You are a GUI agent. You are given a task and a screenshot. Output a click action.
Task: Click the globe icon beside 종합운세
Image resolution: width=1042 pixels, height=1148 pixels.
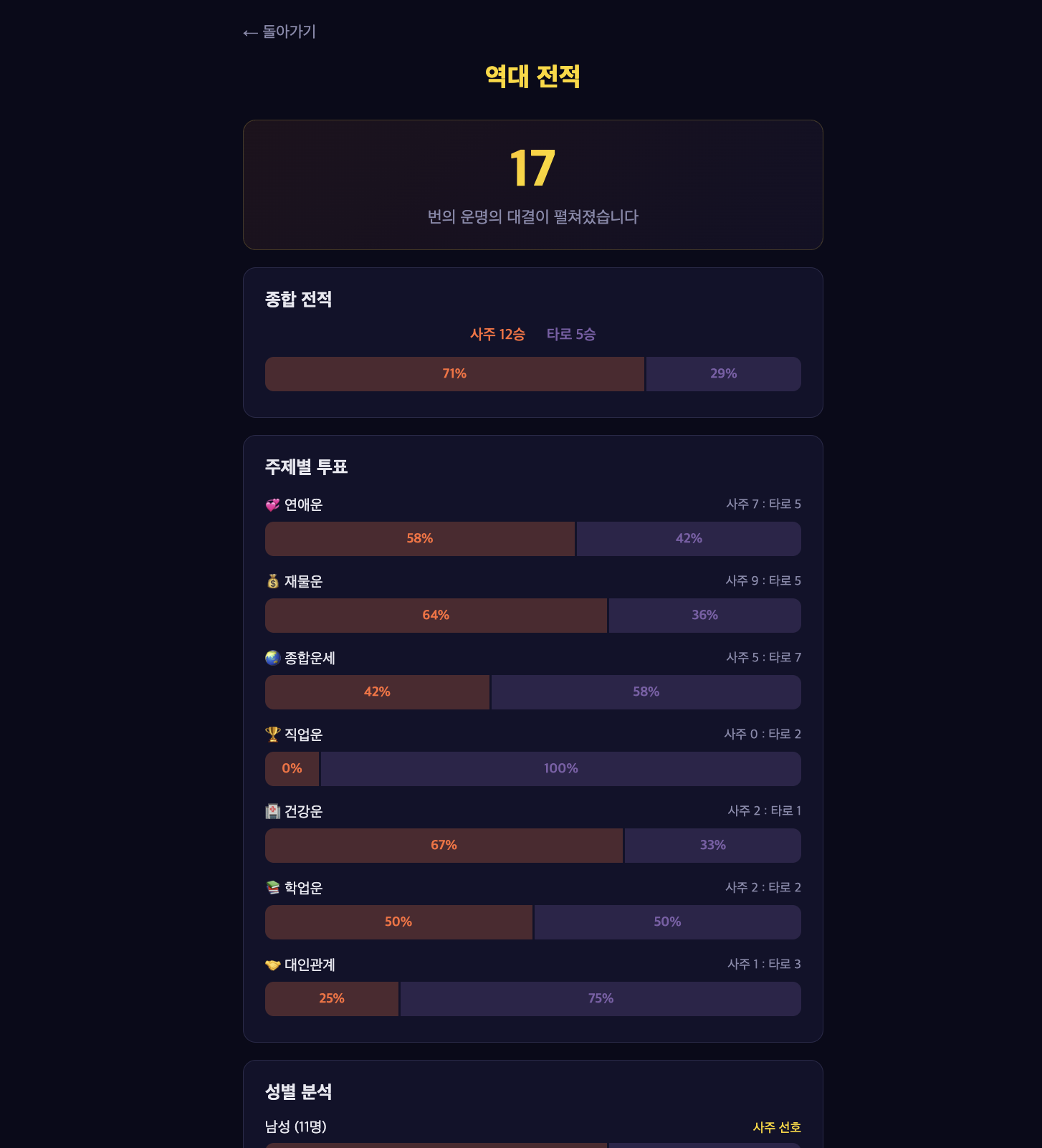click(x=272, y=658)
